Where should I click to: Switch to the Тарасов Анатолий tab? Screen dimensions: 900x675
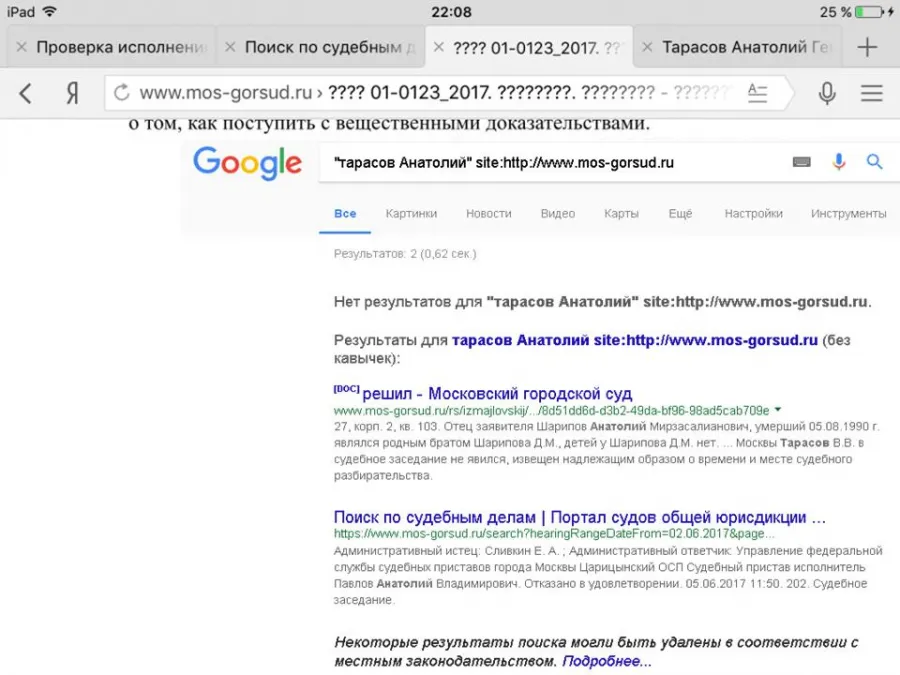(x=736, y=47)
